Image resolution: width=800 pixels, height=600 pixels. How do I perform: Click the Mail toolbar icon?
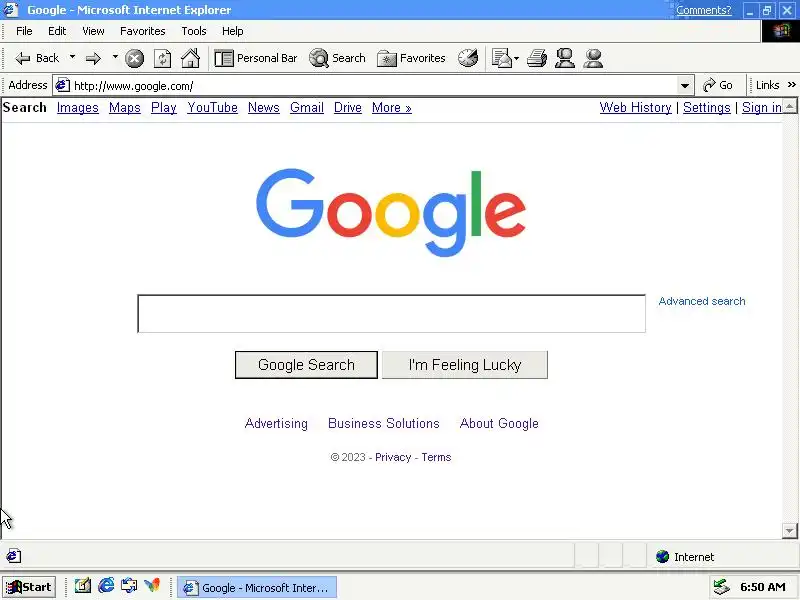tap(501, 58)
